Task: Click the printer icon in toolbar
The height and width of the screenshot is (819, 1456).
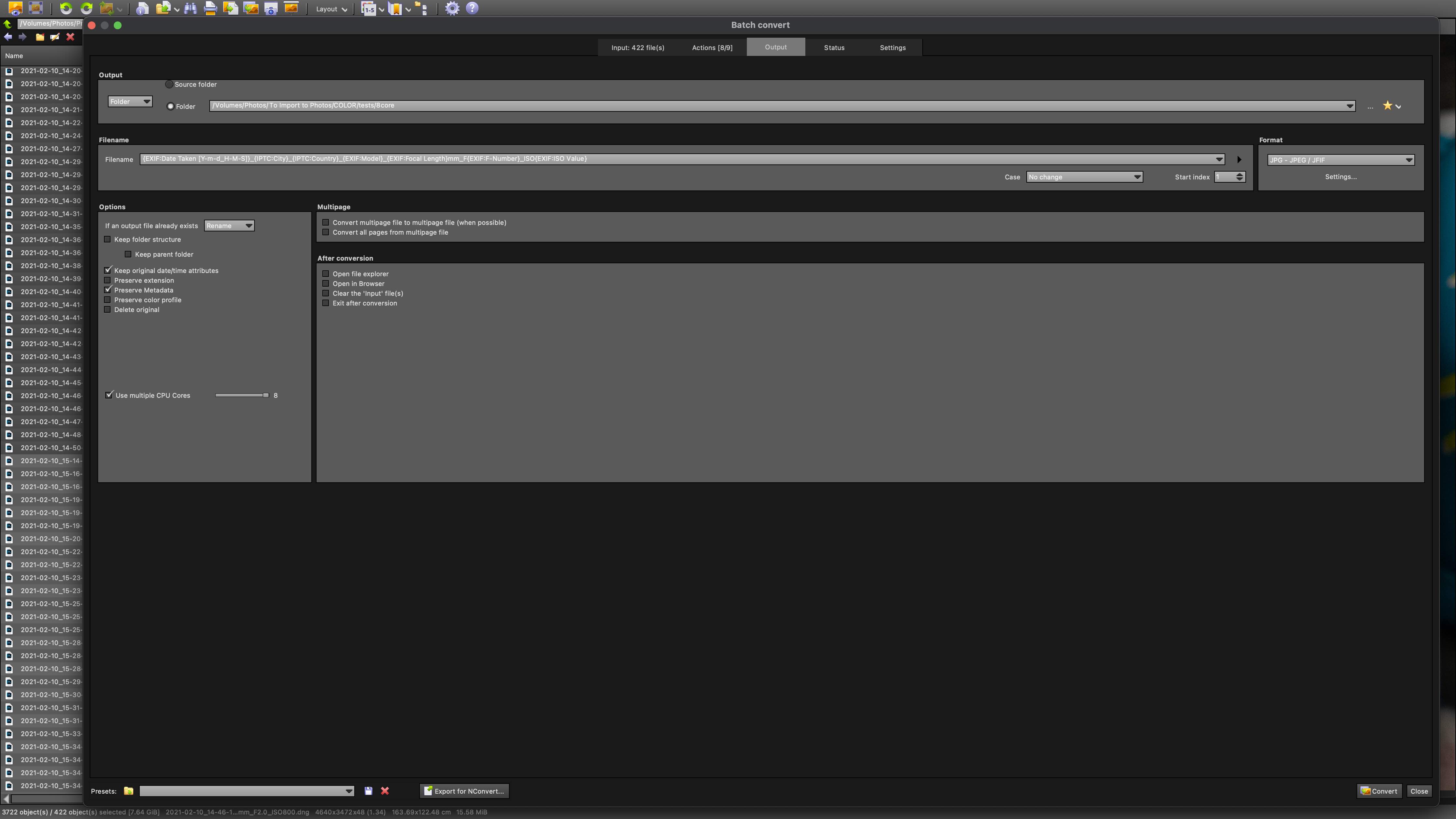Action: click(210, 8)
